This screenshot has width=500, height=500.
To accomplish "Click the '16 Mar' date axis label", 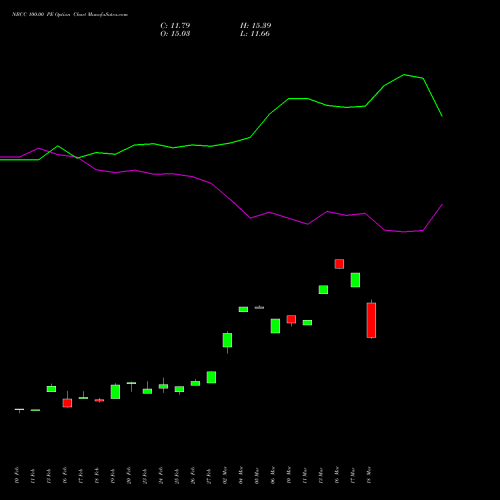I will [337, 475].
